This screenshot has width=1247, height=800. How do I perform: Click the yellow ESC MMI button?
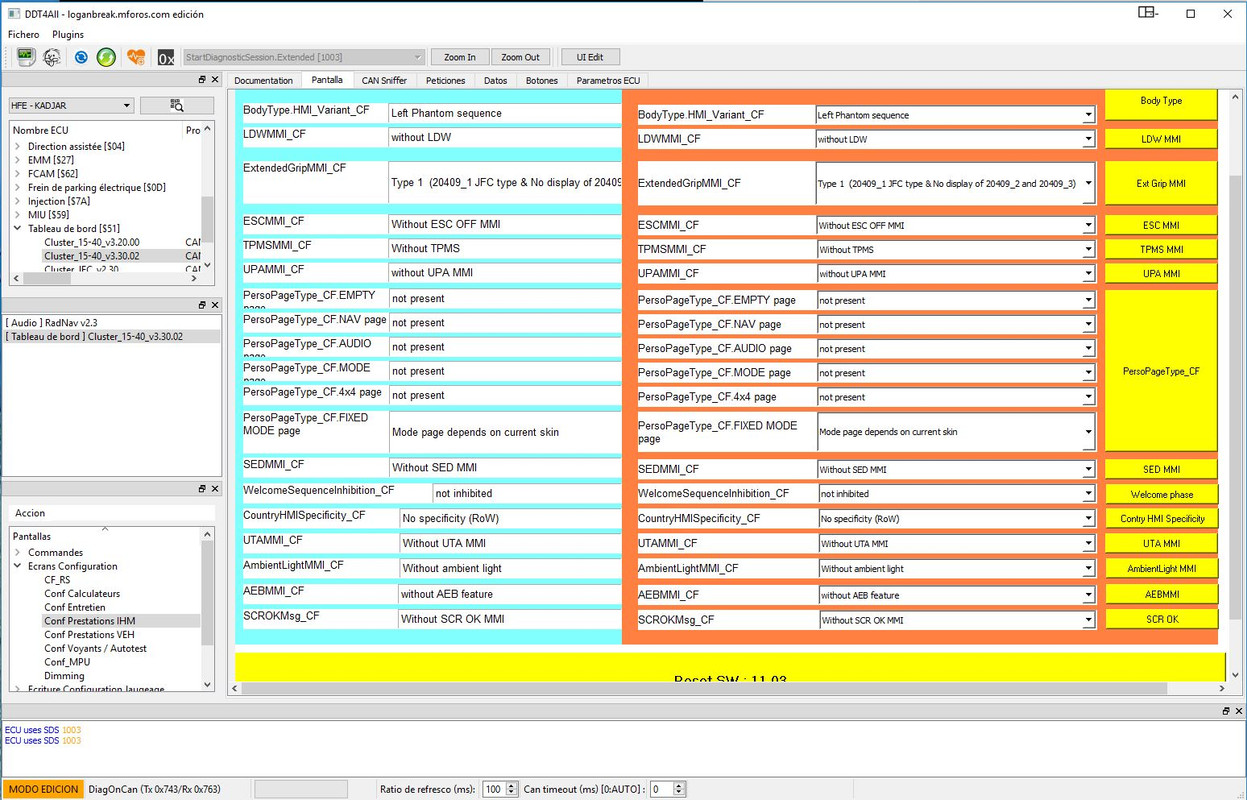[1161, 225]
